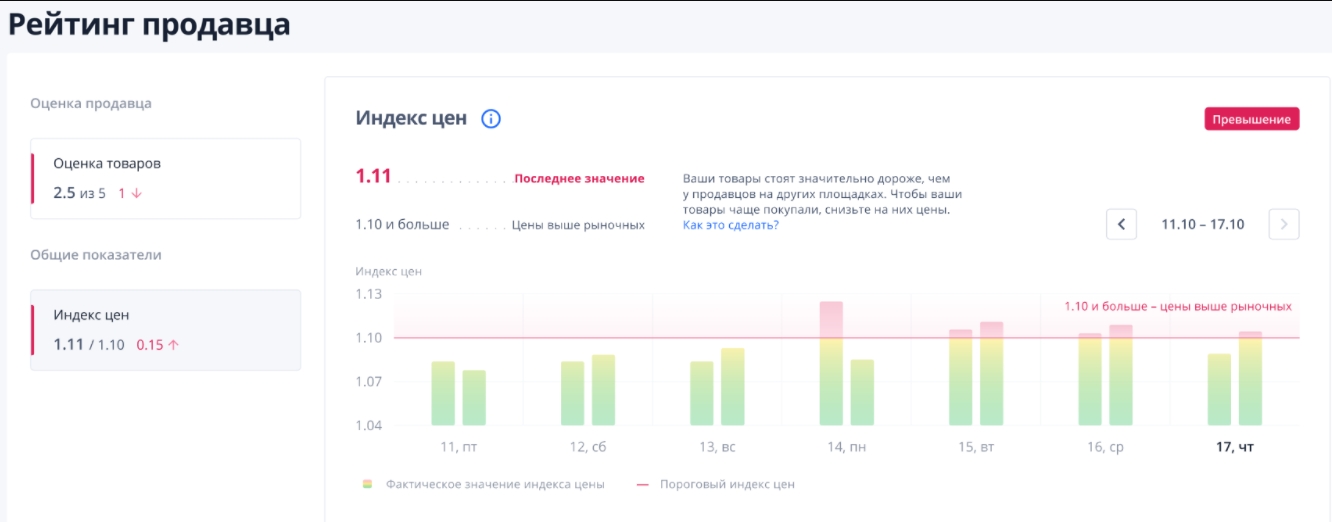This screenshot has height=522, width=1332.
Task: Click the 11, пт day label
Action: [x=459, y=447]
